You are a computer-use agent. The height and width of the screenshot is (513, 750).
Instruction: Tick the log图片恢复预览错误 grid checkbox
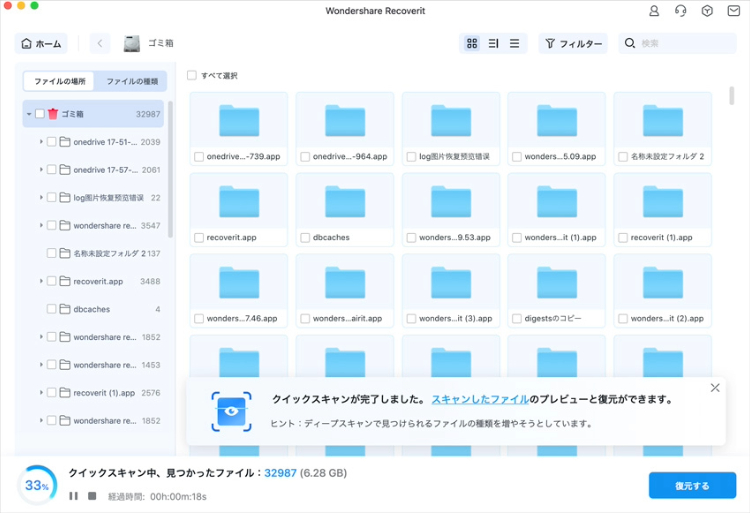(411, 156)
